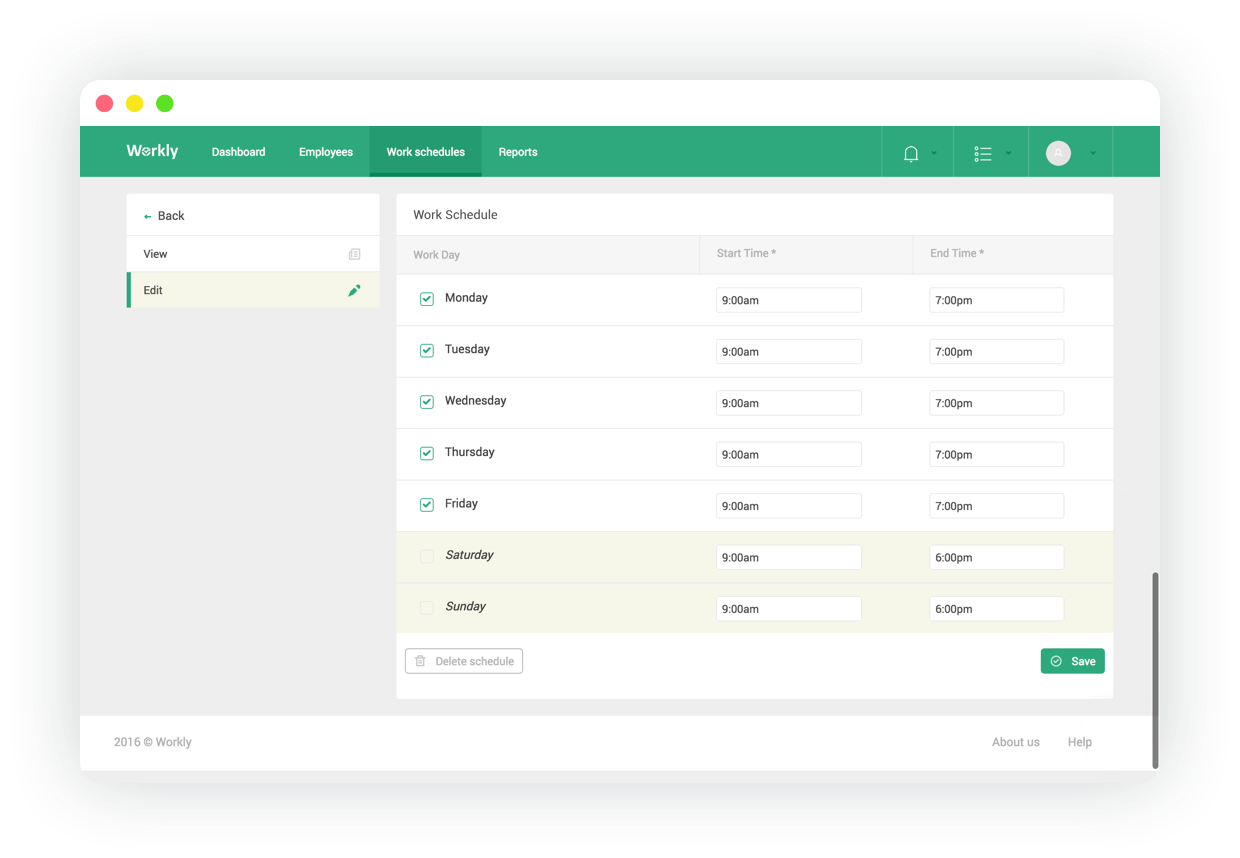Enable the Saturday checkbox
This screenshot has width=1240, height=858.
pos(427,556)
